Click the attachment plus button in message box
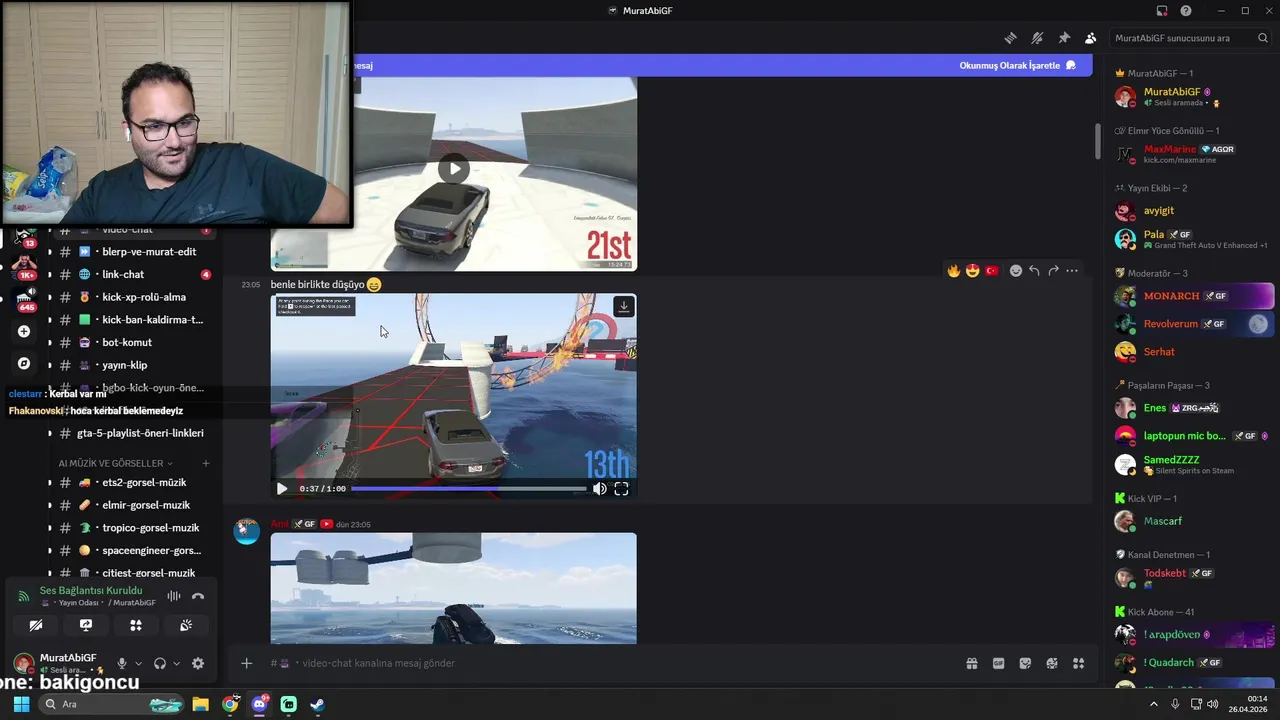The image size is (1280, 720). click(x=246, y=663)
